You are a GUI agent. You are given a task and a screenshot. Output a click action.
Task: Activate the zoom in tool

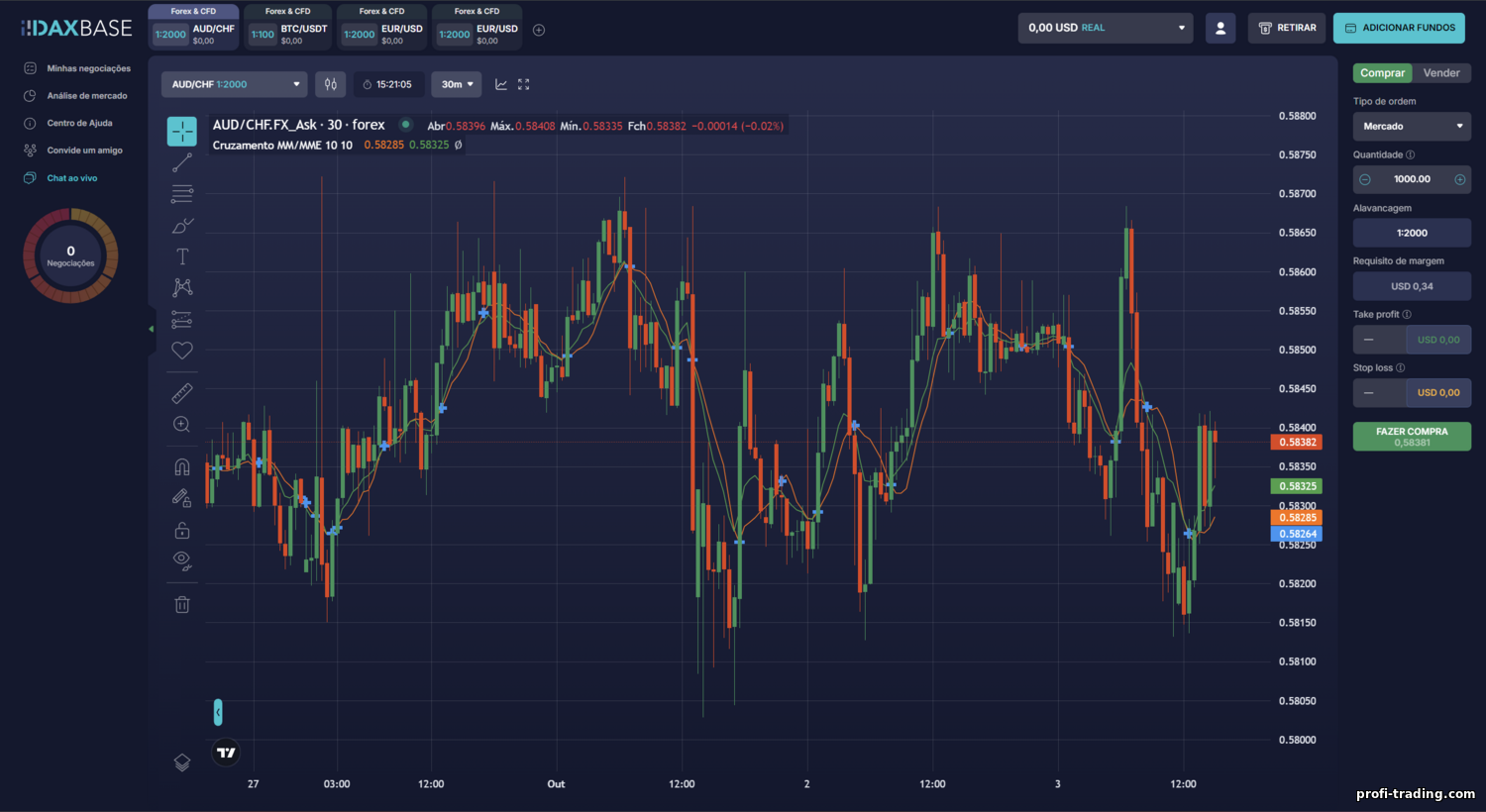pyautogui.click(x=182, y=425)
